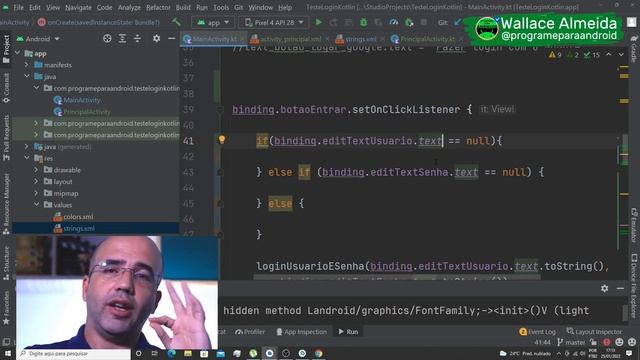Open the Tools menu

(x=221, y=7)
